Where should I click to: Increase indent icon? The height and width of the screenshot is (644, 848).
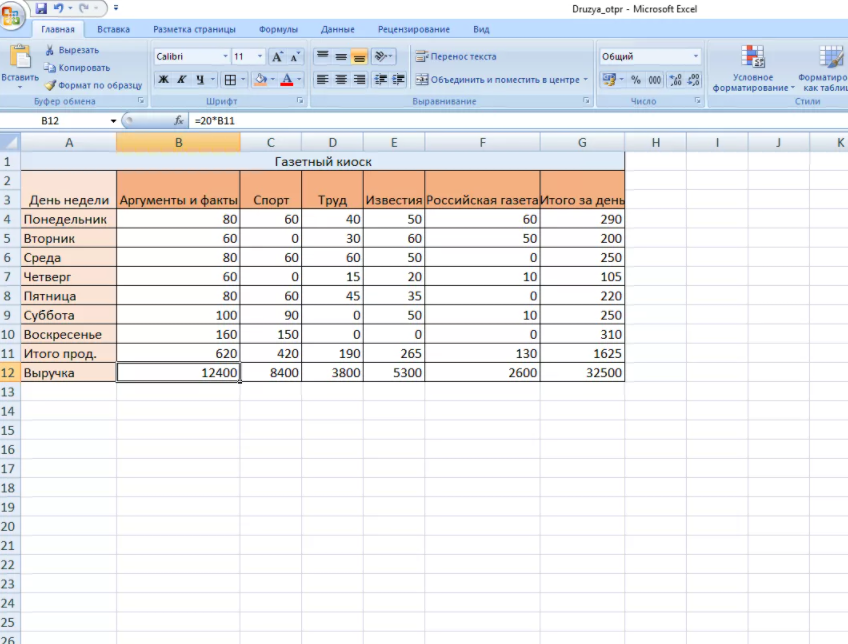click(399, 79)
